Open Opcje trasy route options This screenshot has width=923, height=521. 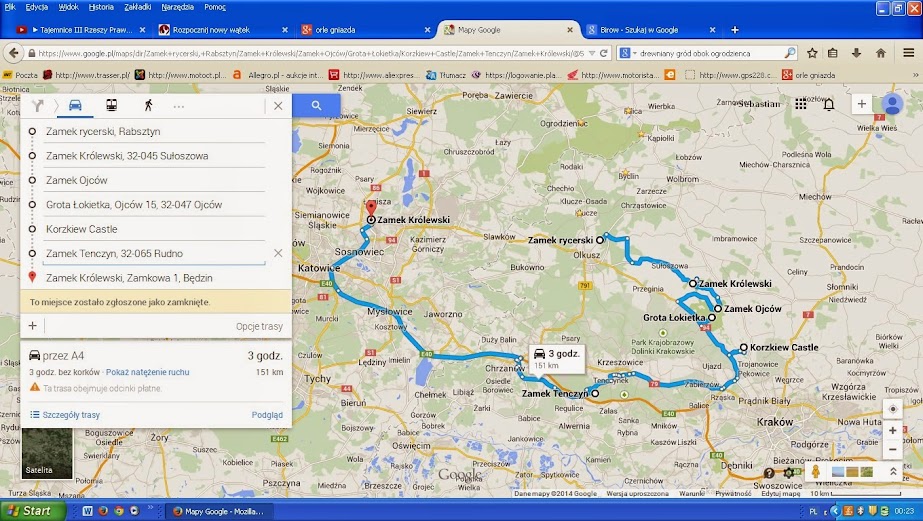(x=259, y=326)
